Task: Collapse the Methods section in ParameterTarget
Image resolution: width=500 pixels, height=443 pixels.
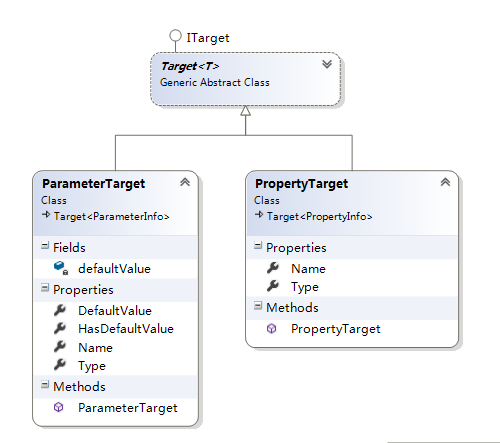Action: point(45,385)
